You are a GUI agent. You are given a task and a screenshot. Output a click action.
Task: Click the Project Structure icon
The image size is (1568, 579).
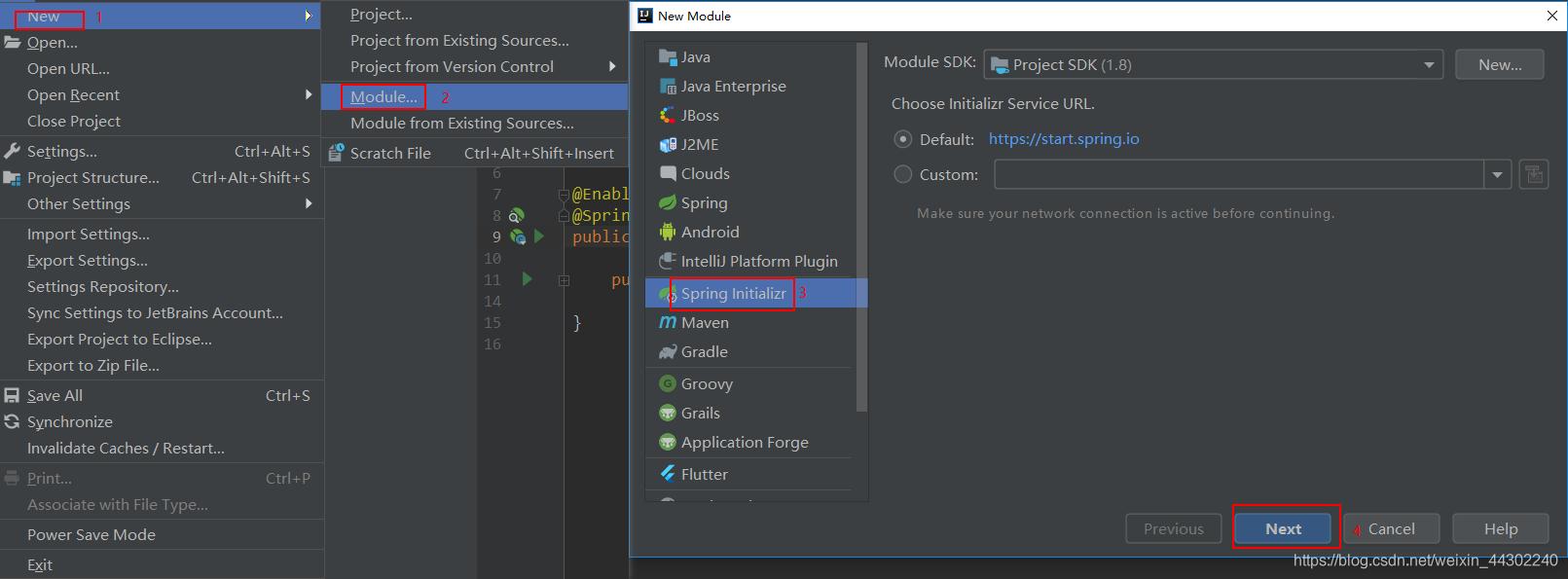coord(13,177)
